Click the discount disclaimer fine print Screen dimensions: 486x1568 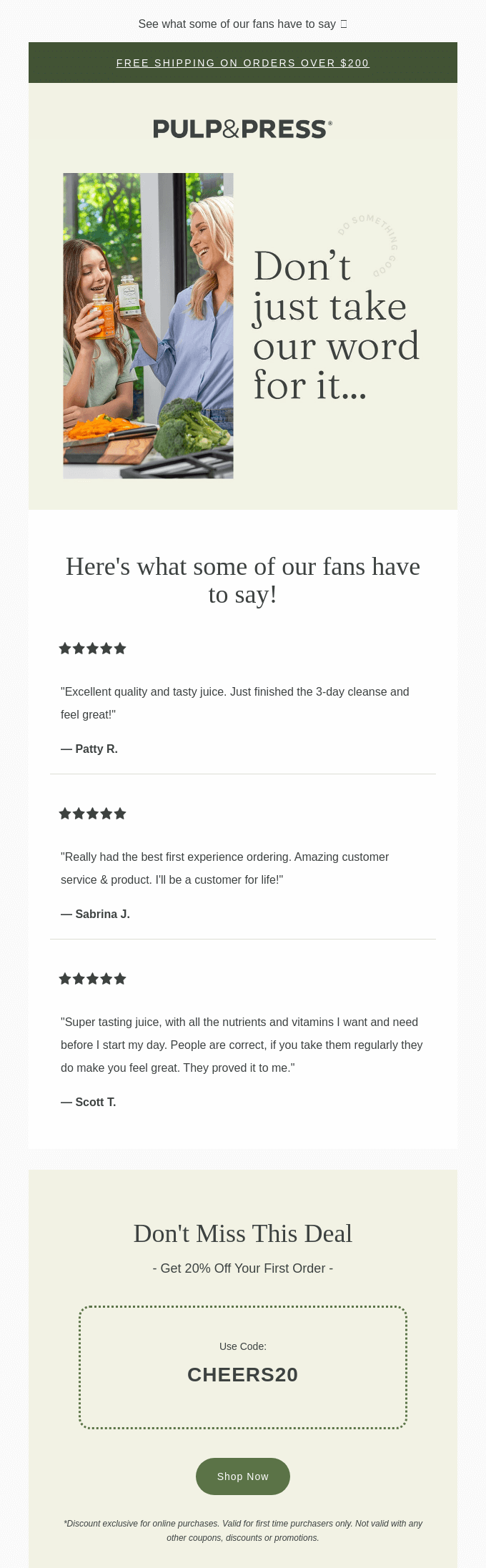point(242,1530)
